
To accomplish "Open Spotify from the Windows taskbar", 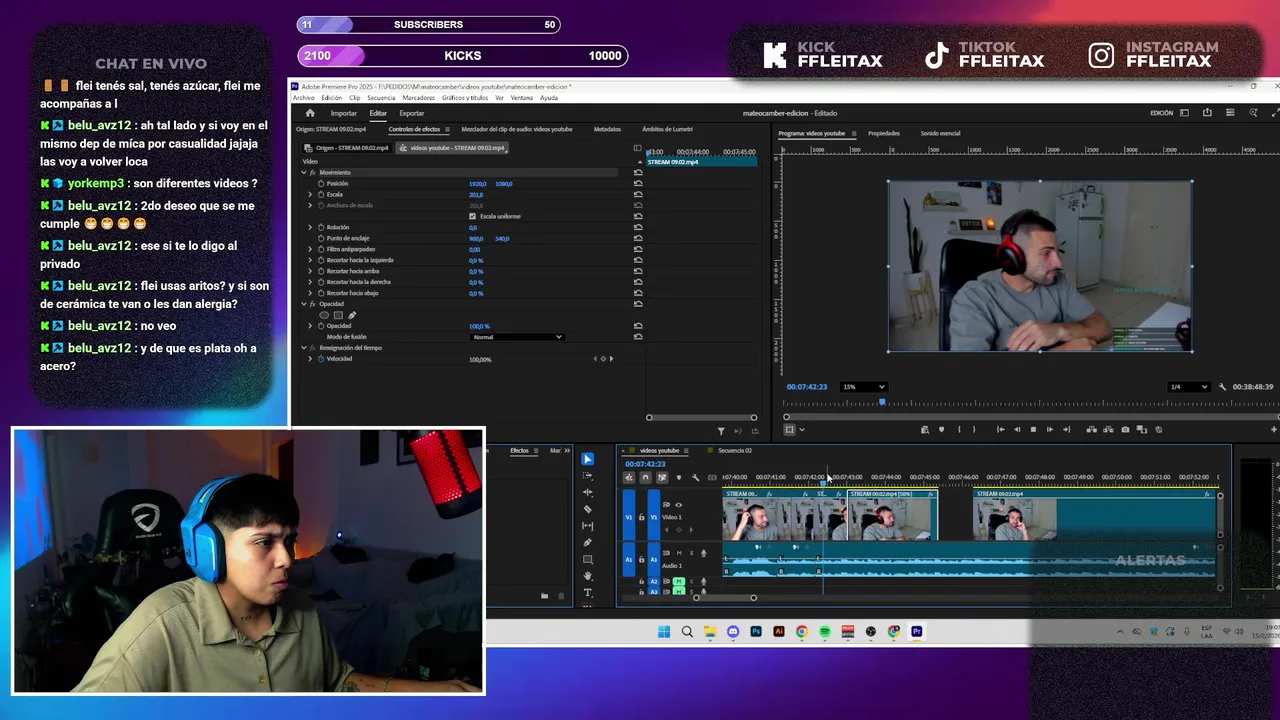I will pyautogui.click(x=825, y=631).
